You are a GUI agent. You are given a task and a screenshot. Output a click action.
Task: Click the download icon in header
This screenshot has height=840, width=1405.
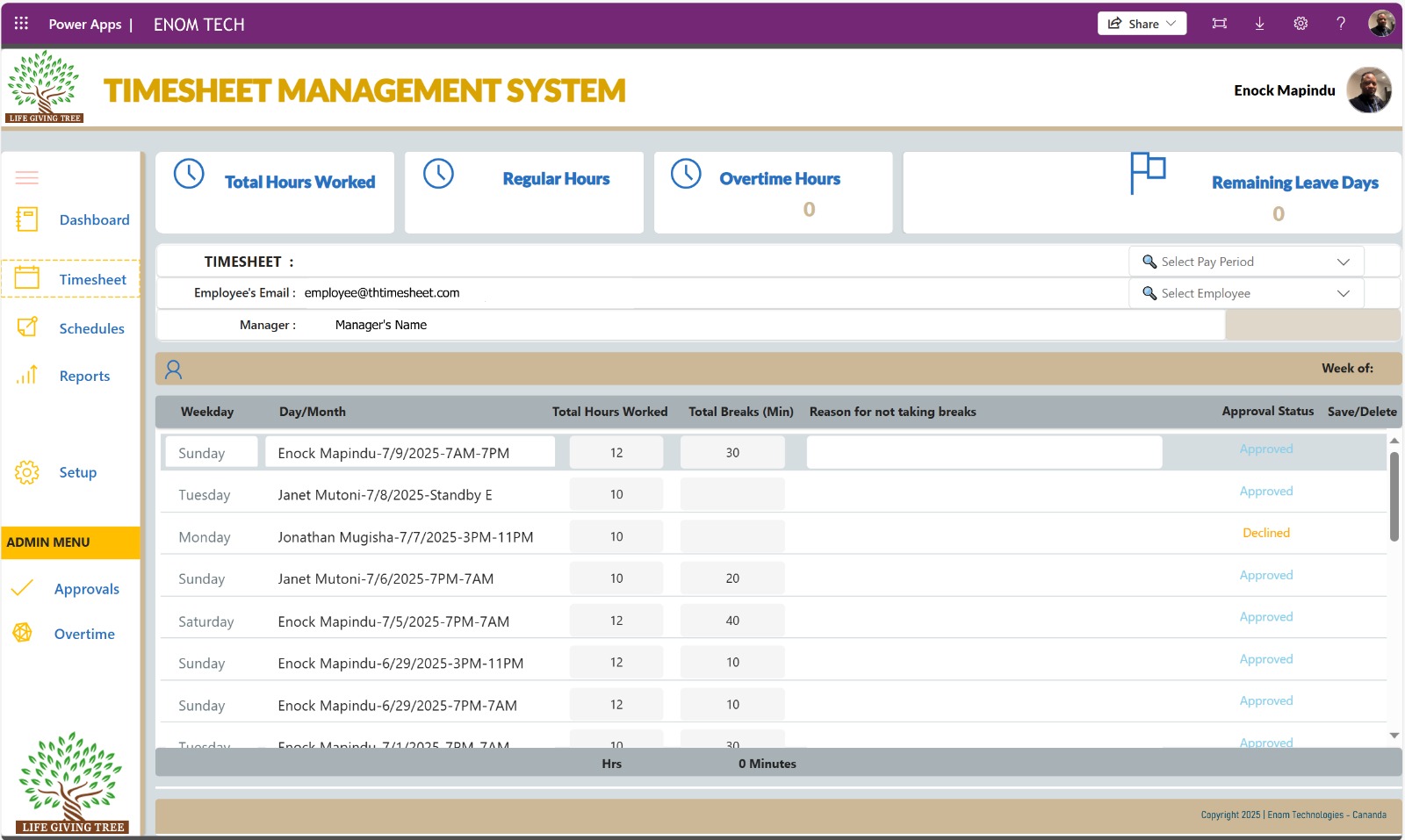pyautogui.click(x=1259, y=24)
